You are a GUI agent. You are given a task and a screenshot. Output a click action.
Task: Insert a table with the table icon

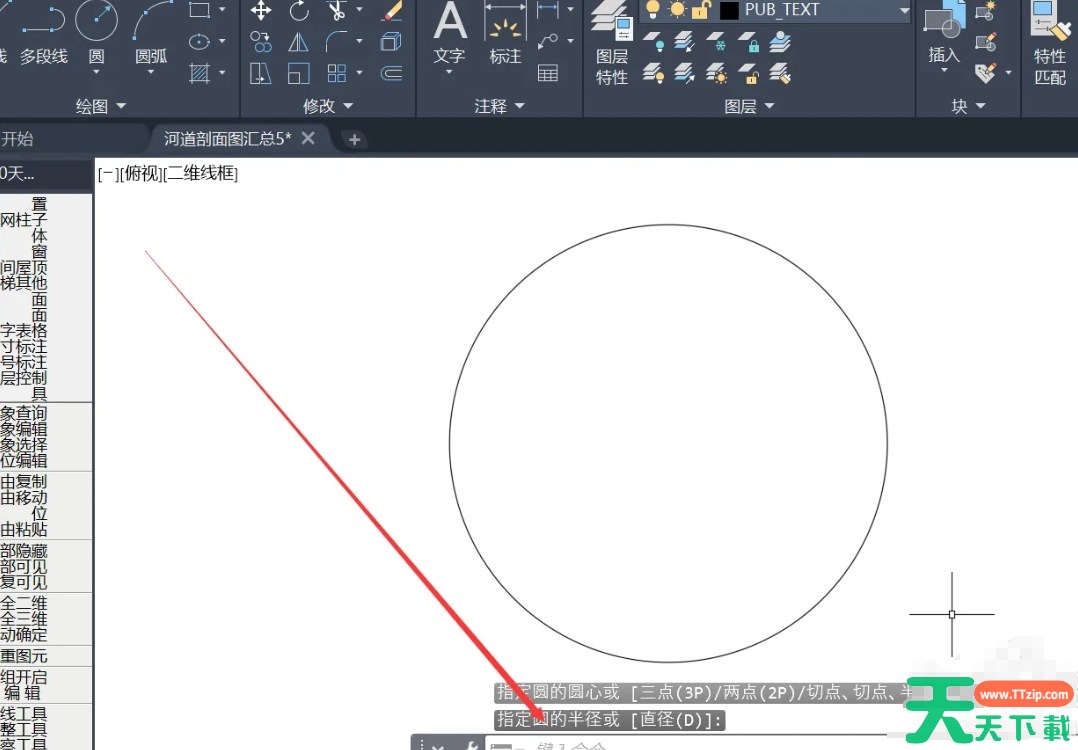click(548, 73)
